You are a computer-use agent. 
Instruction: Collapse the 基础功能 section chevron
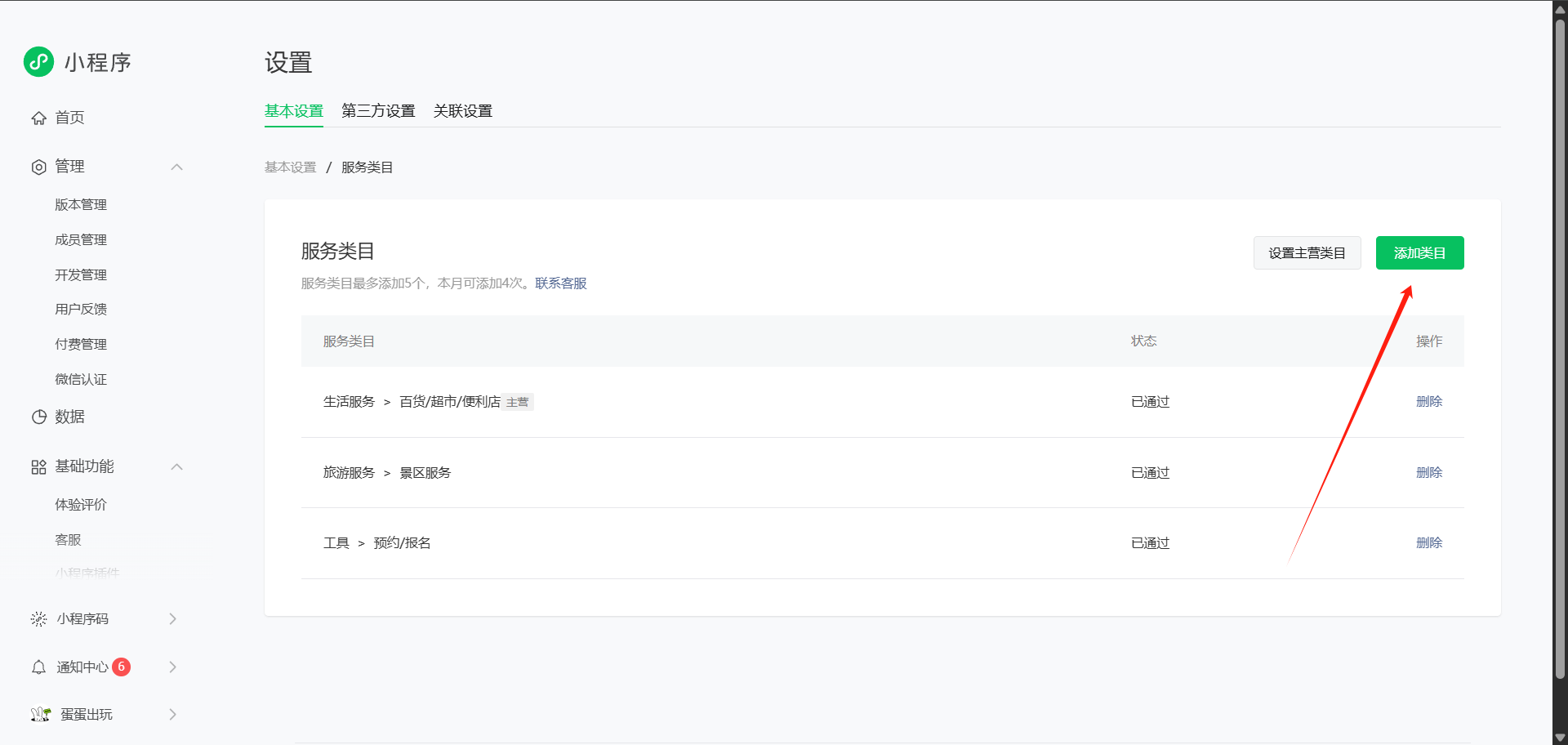tap(176, 467)
